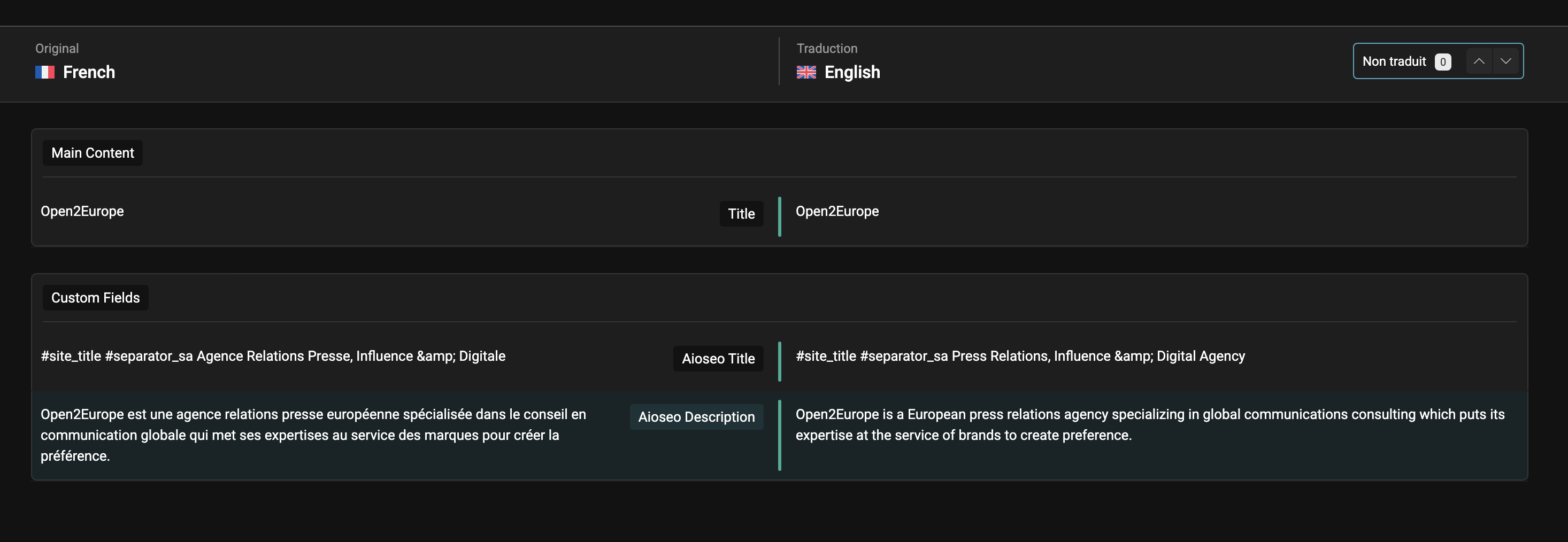The image size is (1568, 542).
Task: Click the untranslated count badge showing 0
Action: tap(1442, 62)
